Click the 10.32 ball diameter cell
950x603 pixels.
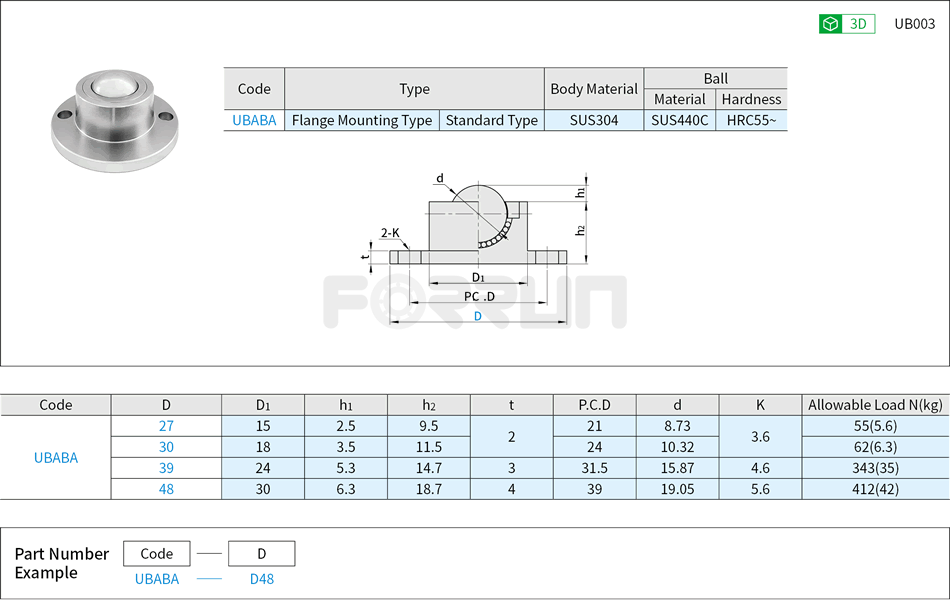(x=677, y=447)
